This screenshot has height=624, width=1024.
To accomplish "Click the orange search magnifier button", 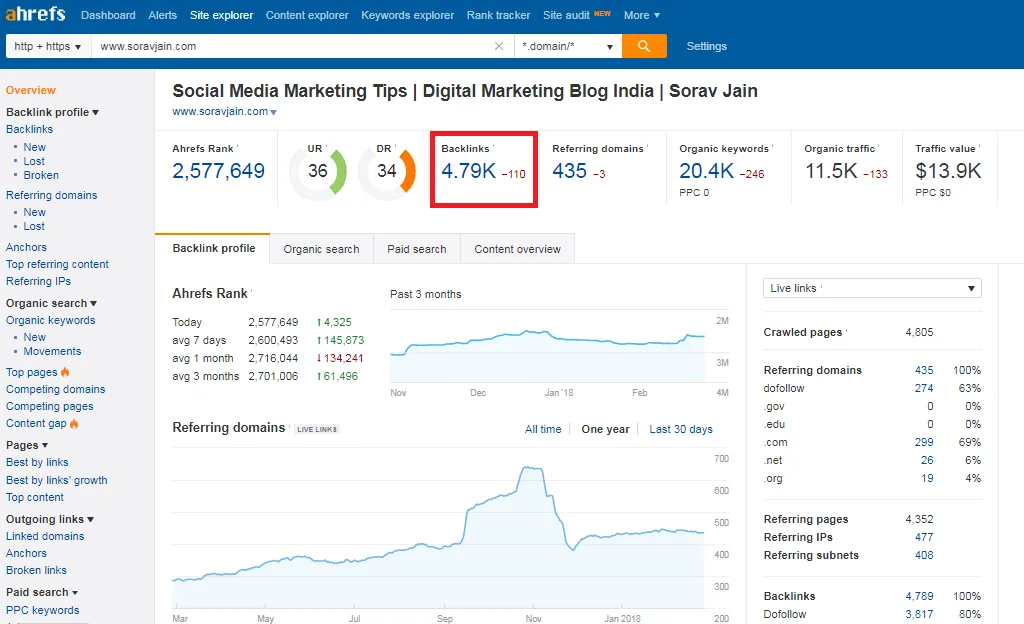I will (644, 46).
